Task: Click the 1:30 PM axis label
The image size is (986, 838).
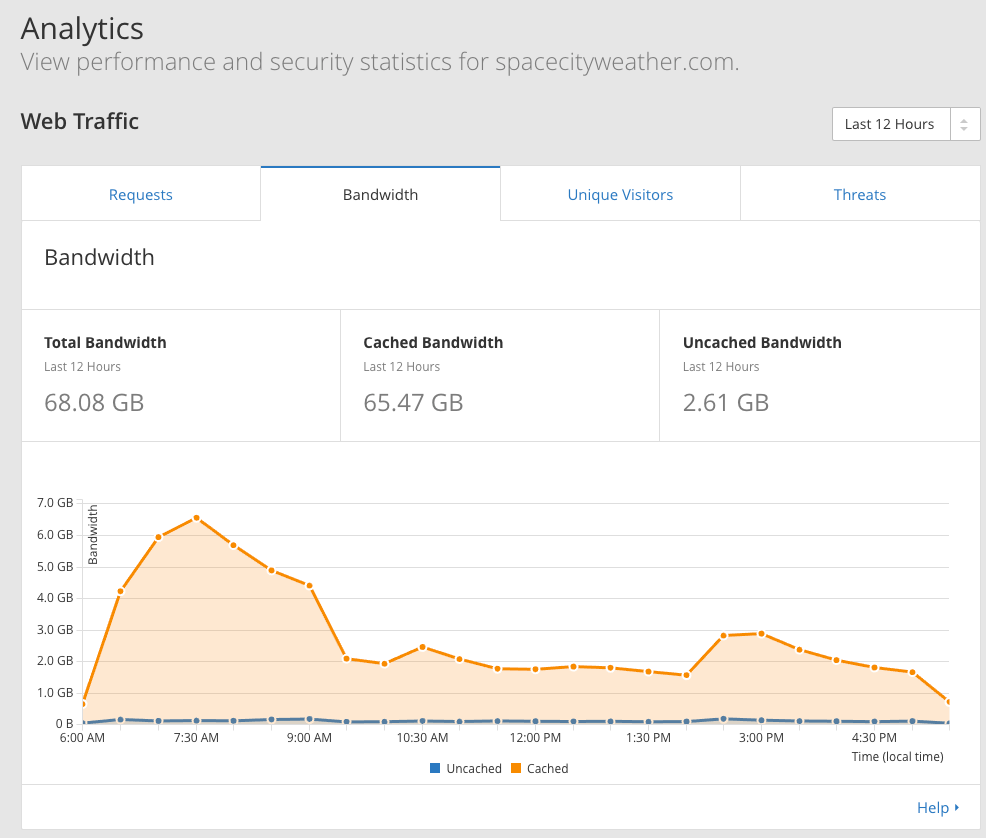Action: [x=648, y=737]
